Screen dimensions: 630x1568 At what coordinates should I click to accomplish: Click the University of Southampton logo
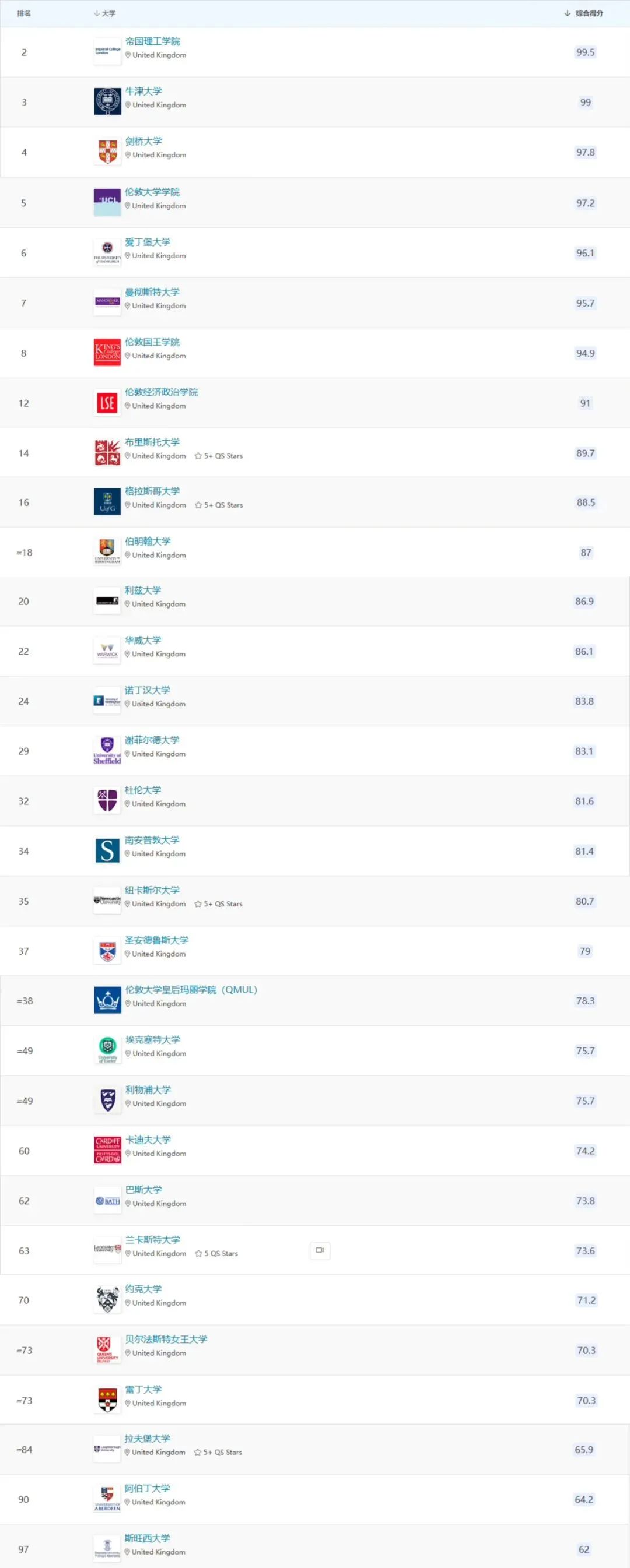tap(107, 850)
